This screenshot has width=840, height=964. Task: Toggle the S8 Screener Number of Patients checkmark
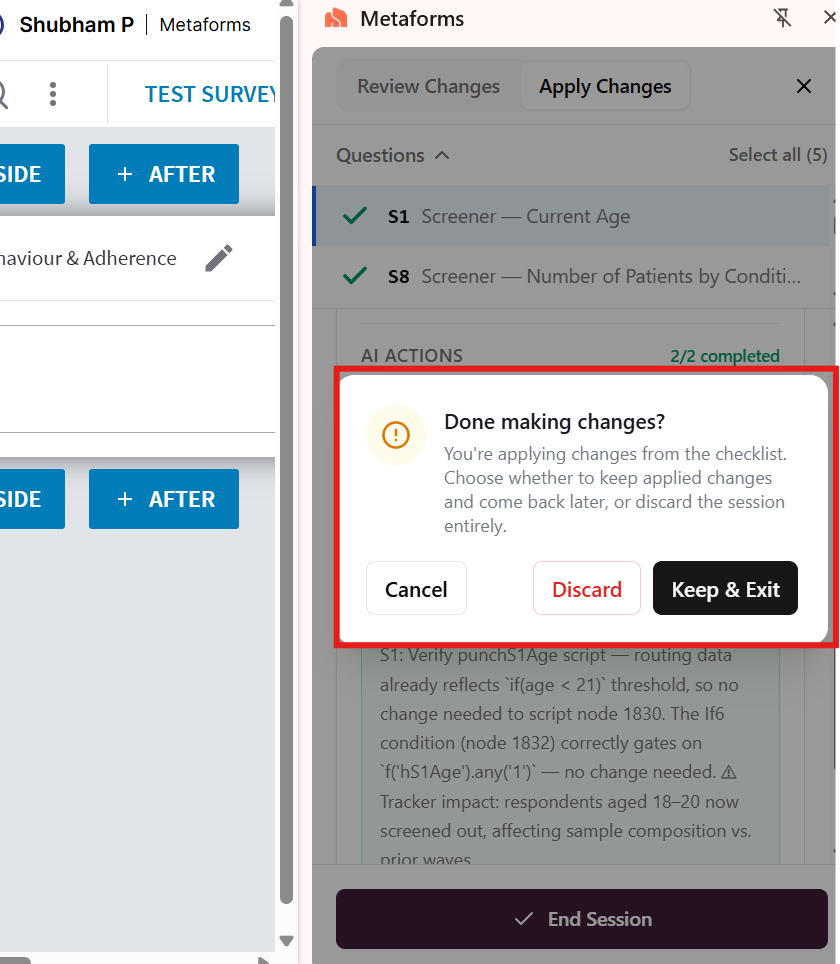(355, 275)
